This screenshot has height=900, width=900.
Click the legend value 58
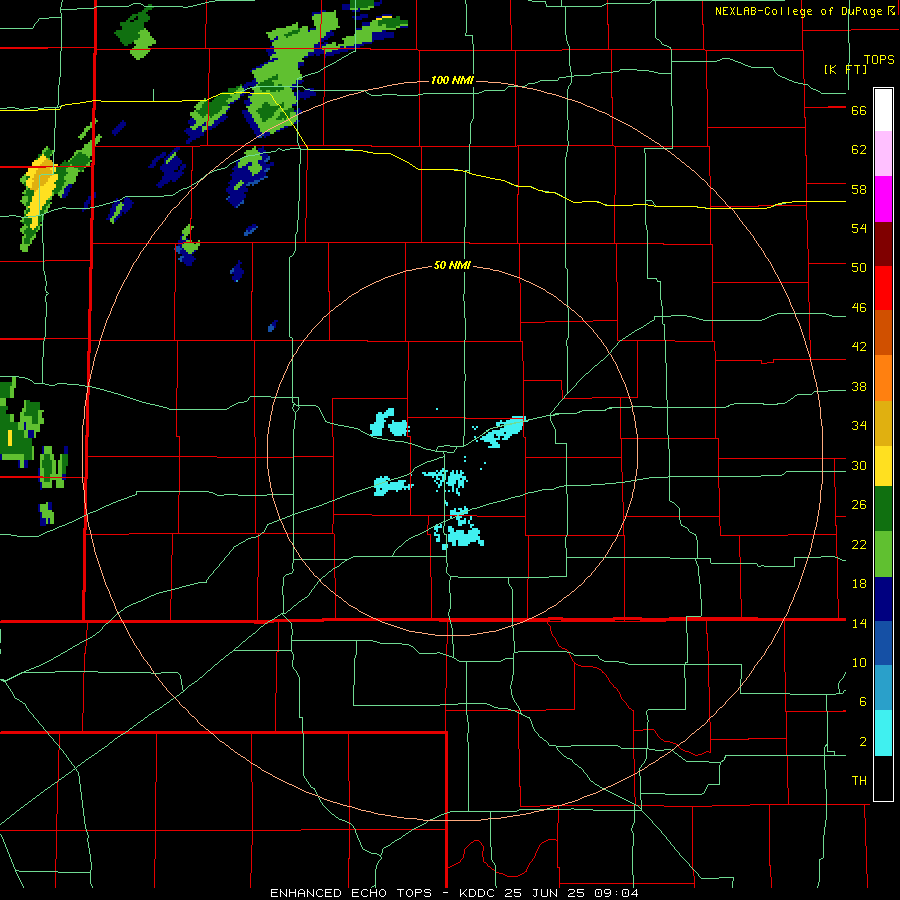(859, 189)
